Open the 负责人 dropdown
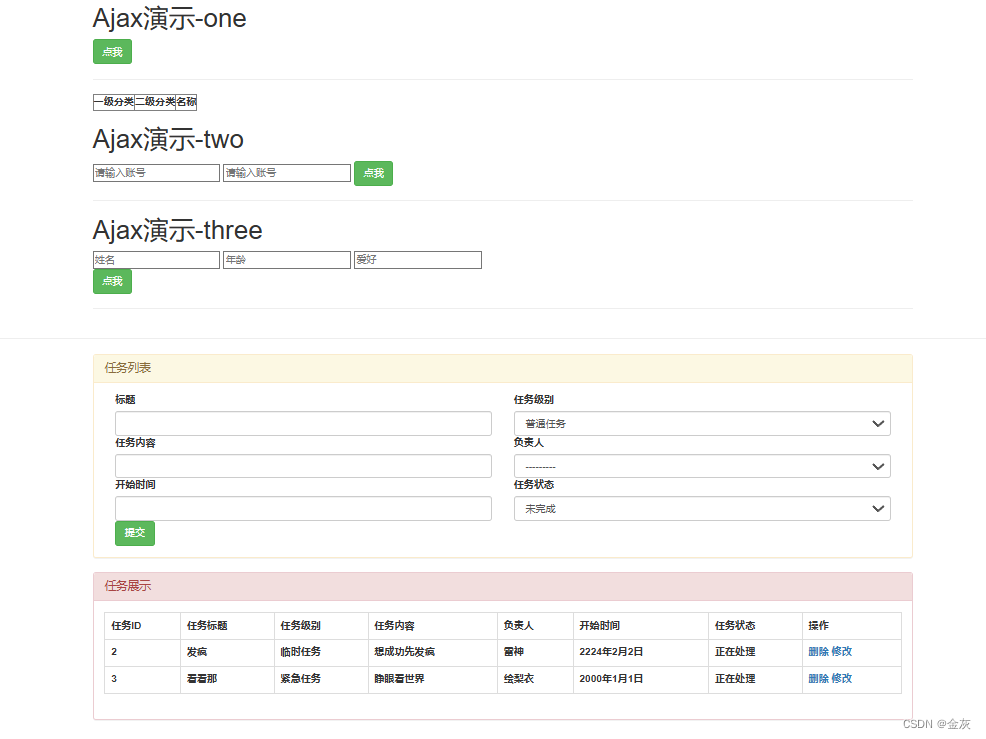The image size is (986, 739). 702,465
